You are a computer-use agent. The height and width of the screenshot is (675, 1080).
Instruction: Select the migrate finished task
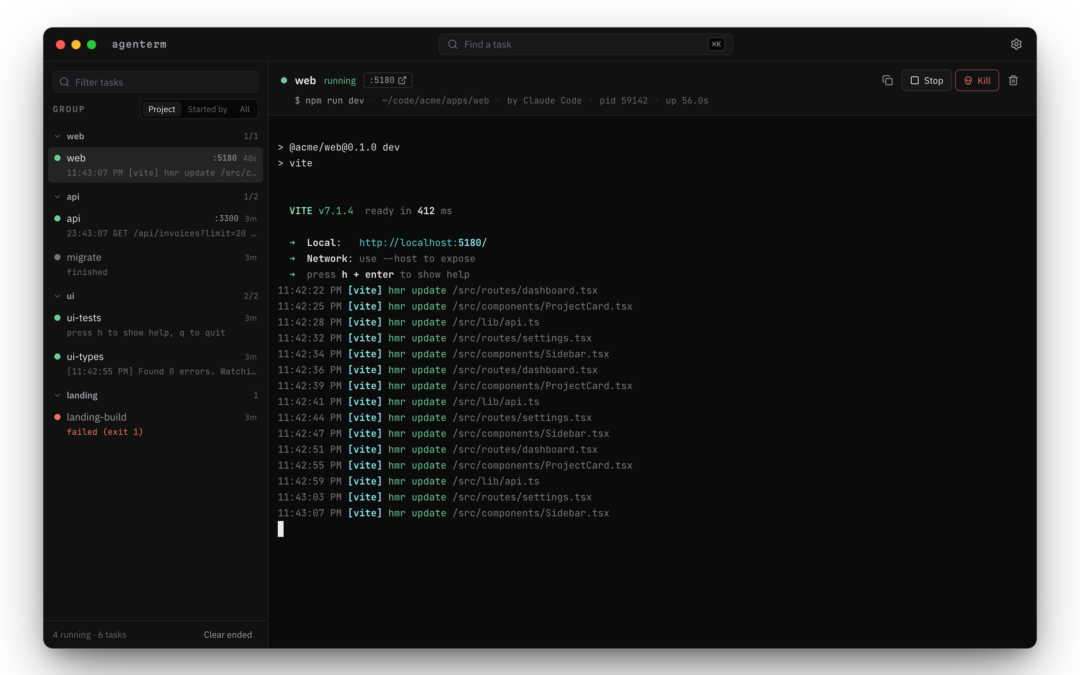pos(156,264)
